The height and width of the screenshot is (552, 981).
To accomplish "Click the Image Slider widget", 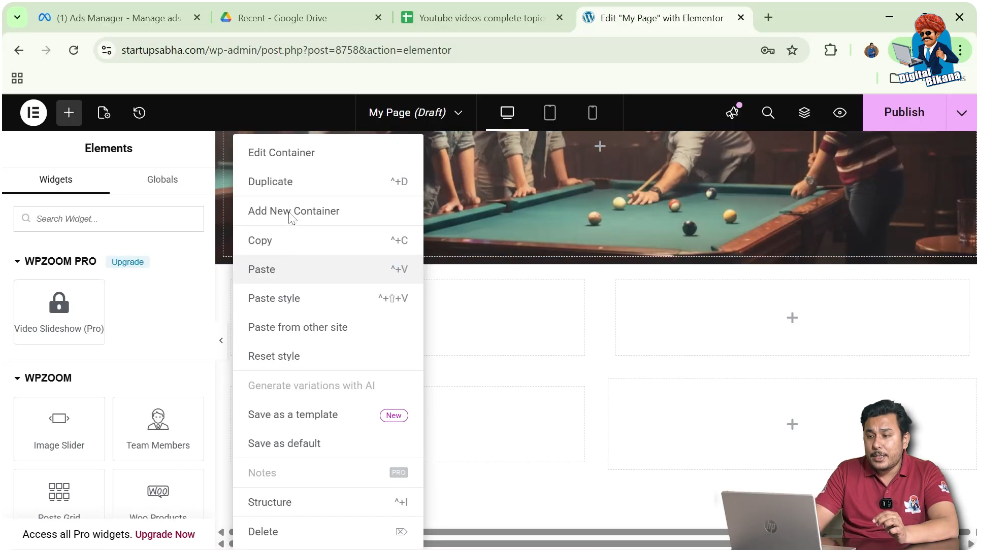I will tap(59, 428).
